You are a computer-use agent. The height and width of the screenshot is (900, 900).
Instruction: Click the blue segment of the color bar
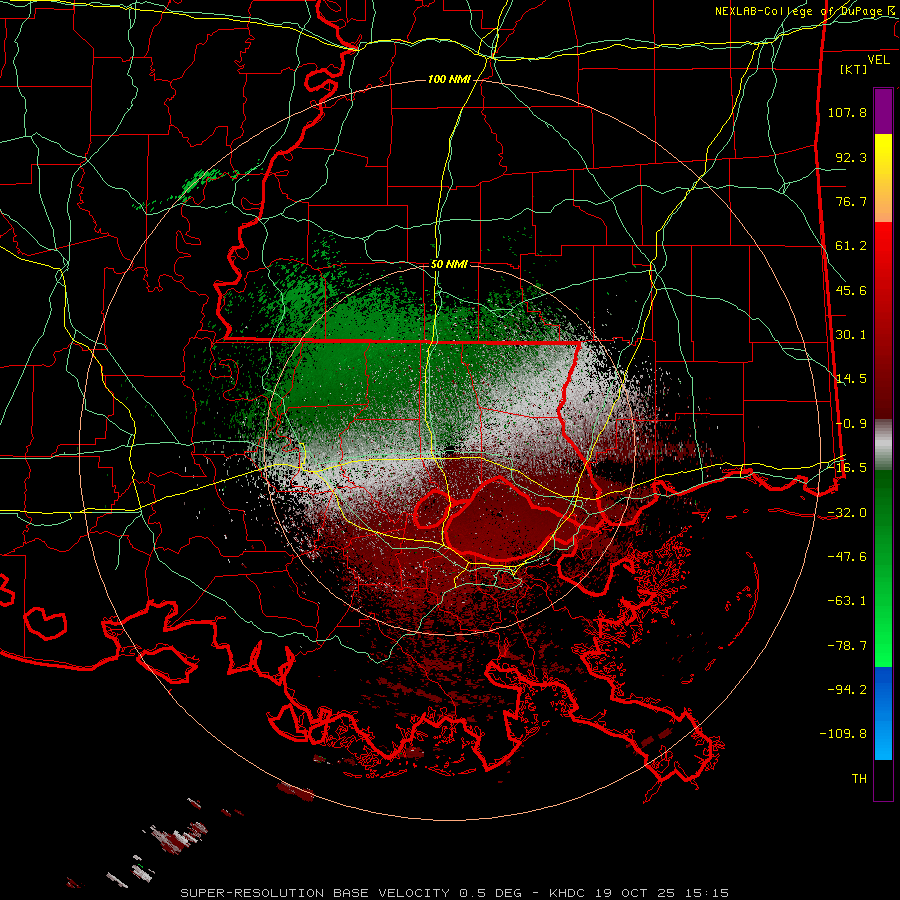[x=883, y=713]
